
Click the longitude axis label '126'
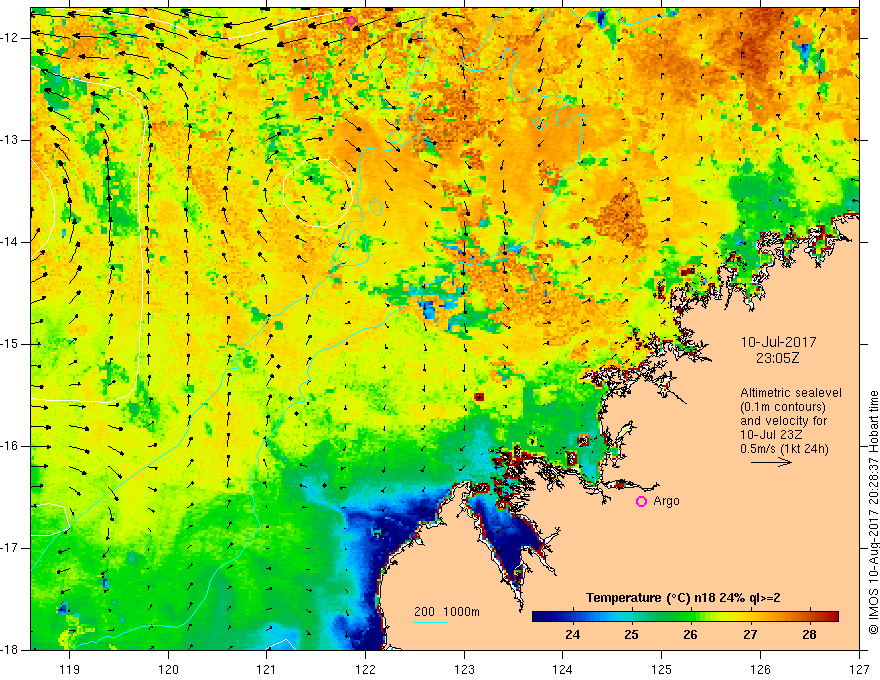click(x=760, y=669)
